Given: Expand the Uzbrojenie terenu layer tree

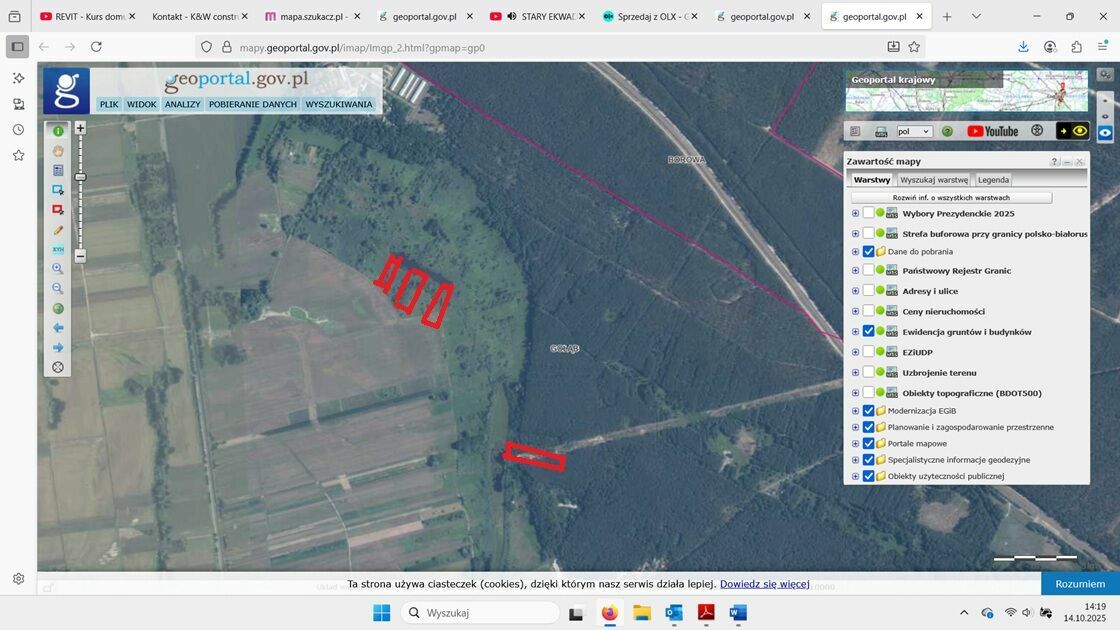Looking at the screenshot, I should (855, 373).
